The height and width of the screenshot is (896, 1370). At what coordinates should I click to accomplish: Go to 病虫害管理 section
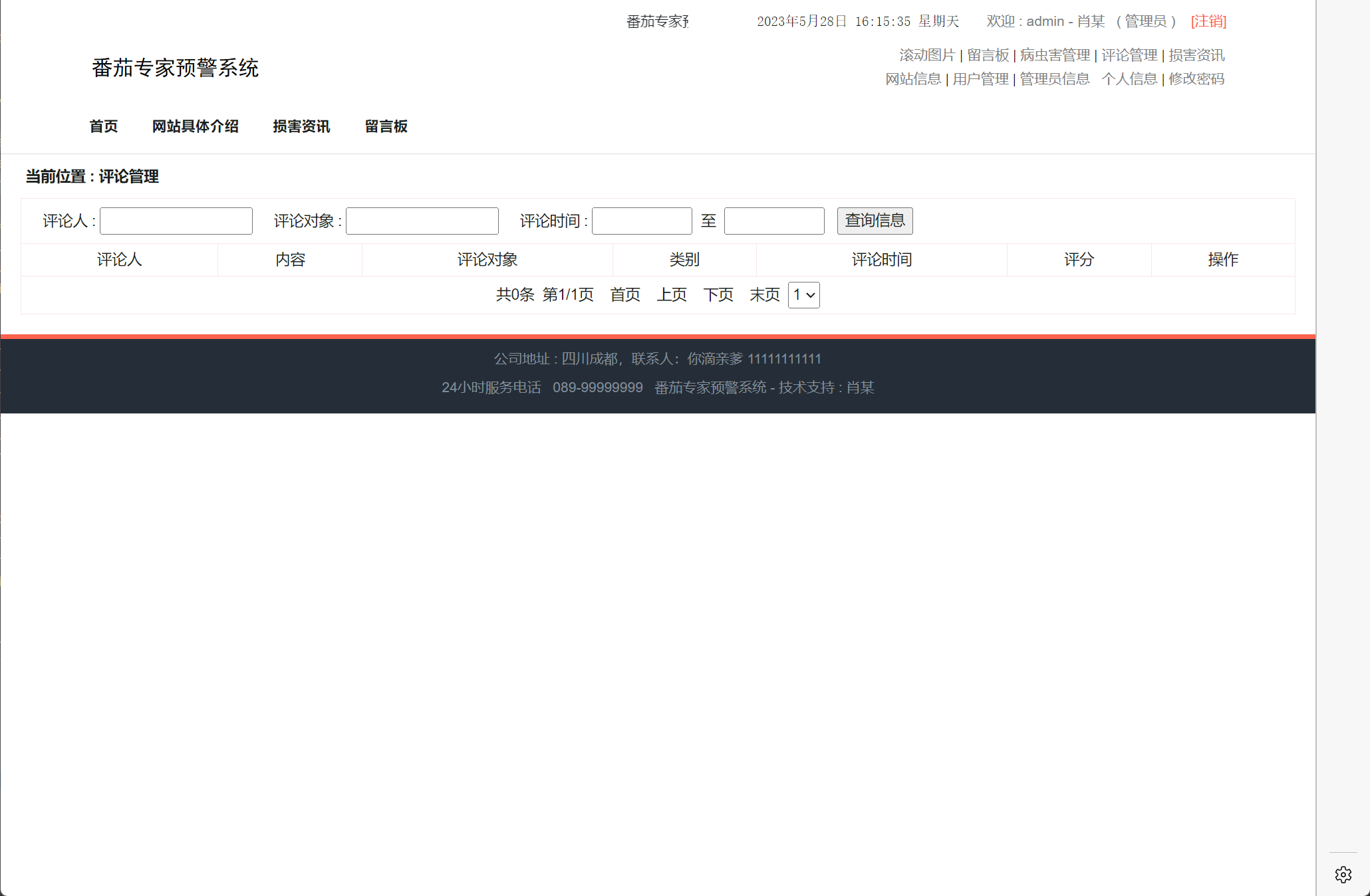point(1055,55)
